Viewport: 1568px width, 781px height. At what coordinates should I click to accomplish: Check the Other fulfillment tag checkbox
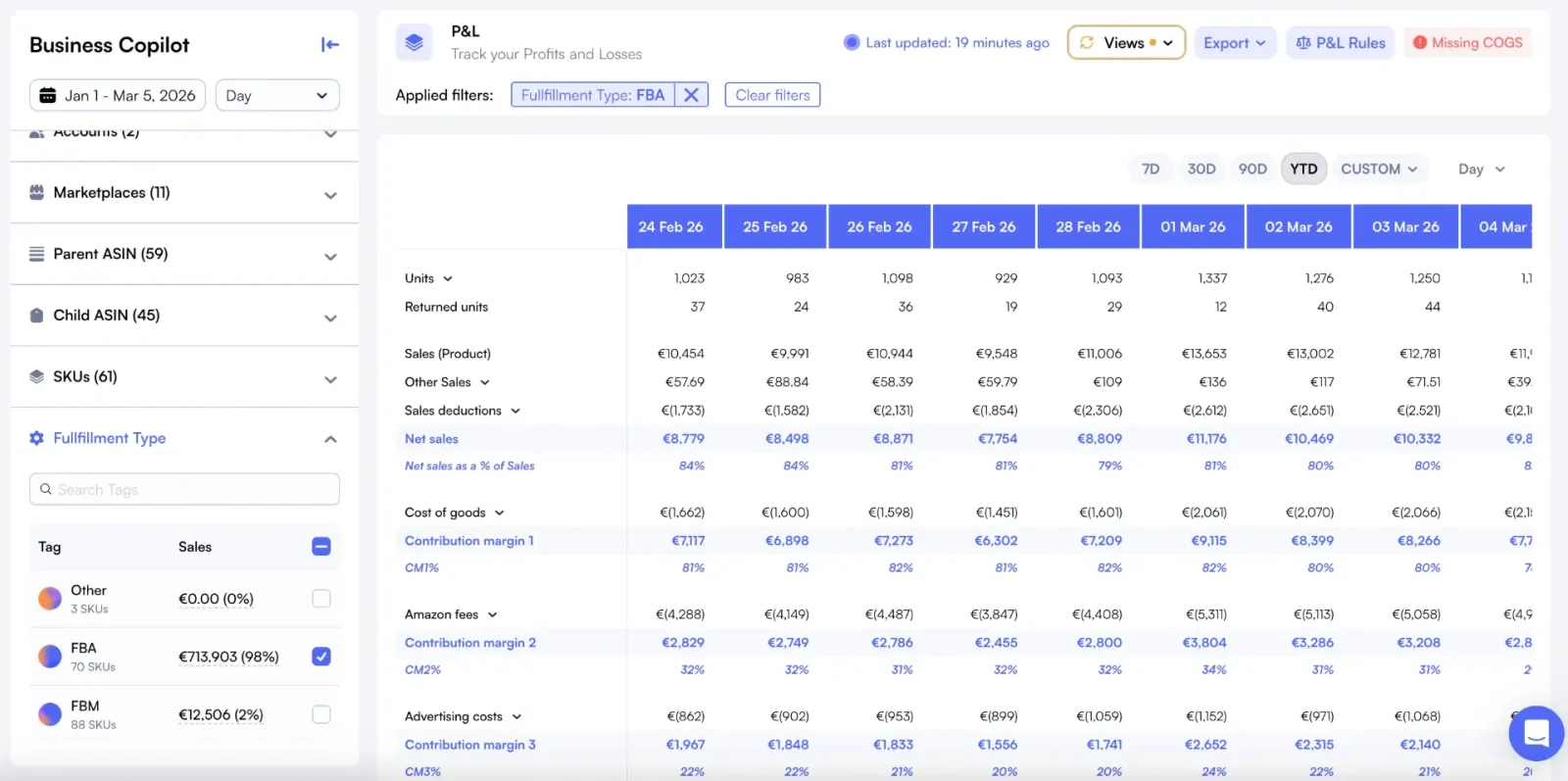320,598
